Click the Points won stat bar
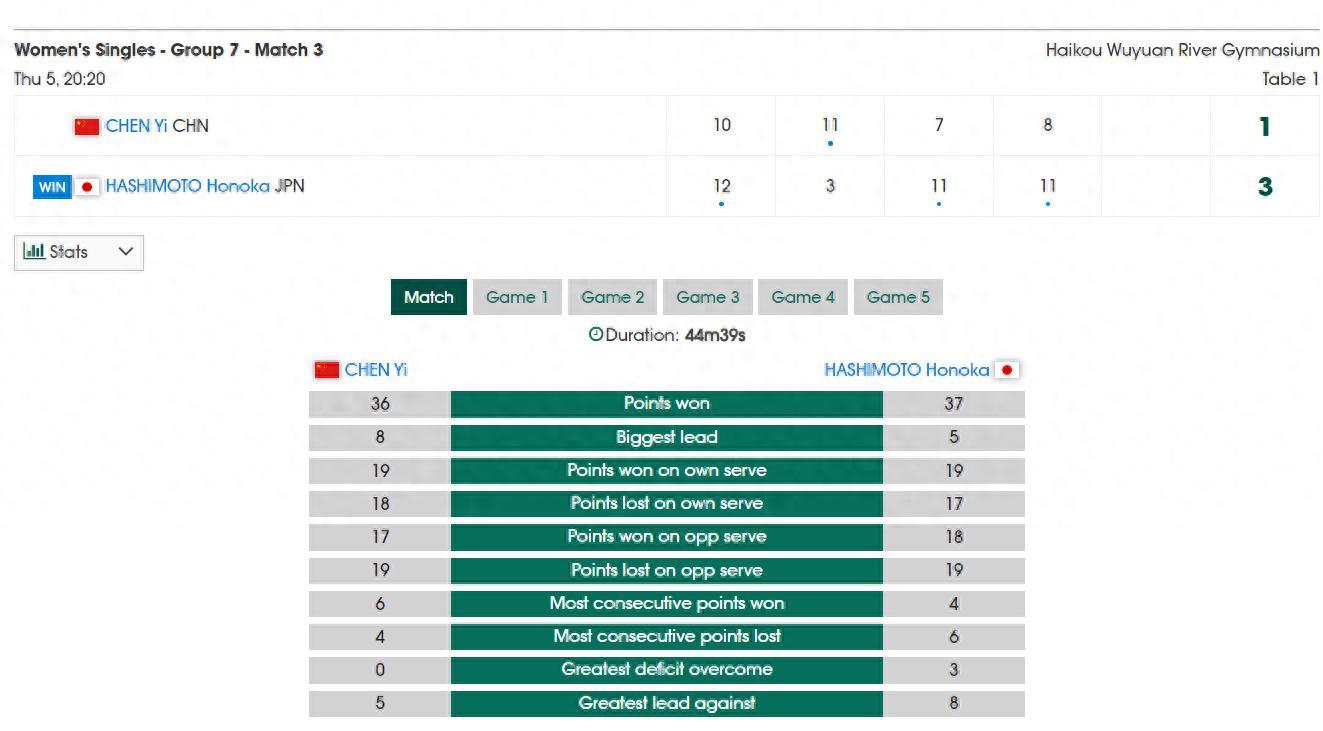Viewport: 1323px width, 731px height. click(666, 404)
